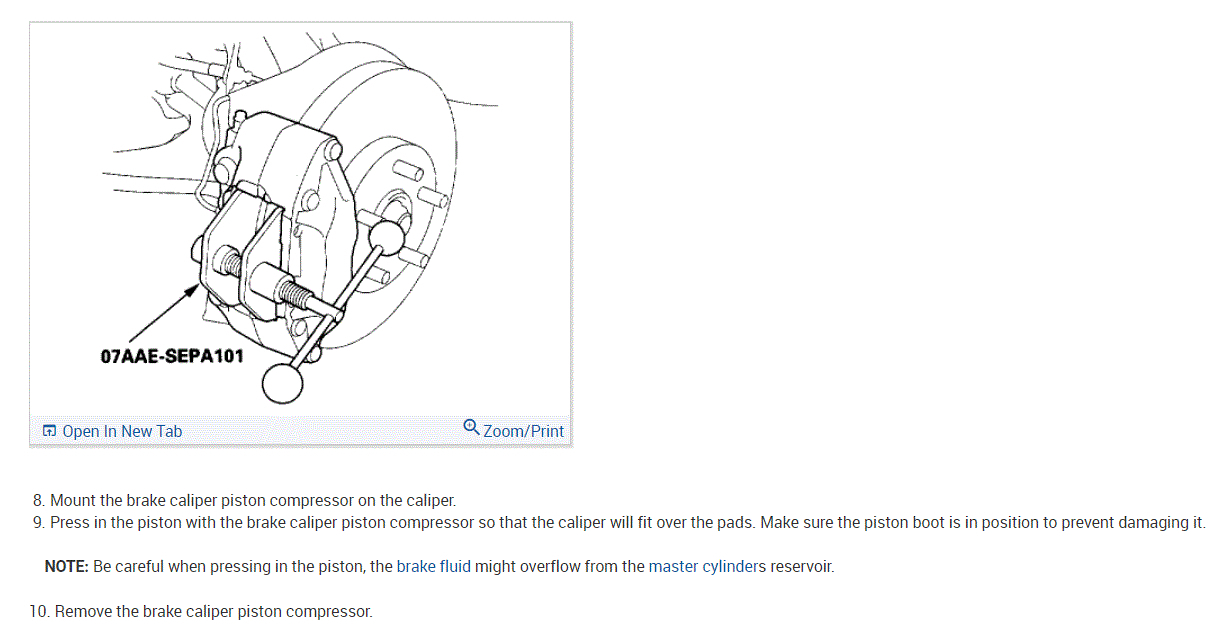Follow the brake fluid hyperlink
The height and width of the screenshot is (633, 1213).
[x=433, y=566]
